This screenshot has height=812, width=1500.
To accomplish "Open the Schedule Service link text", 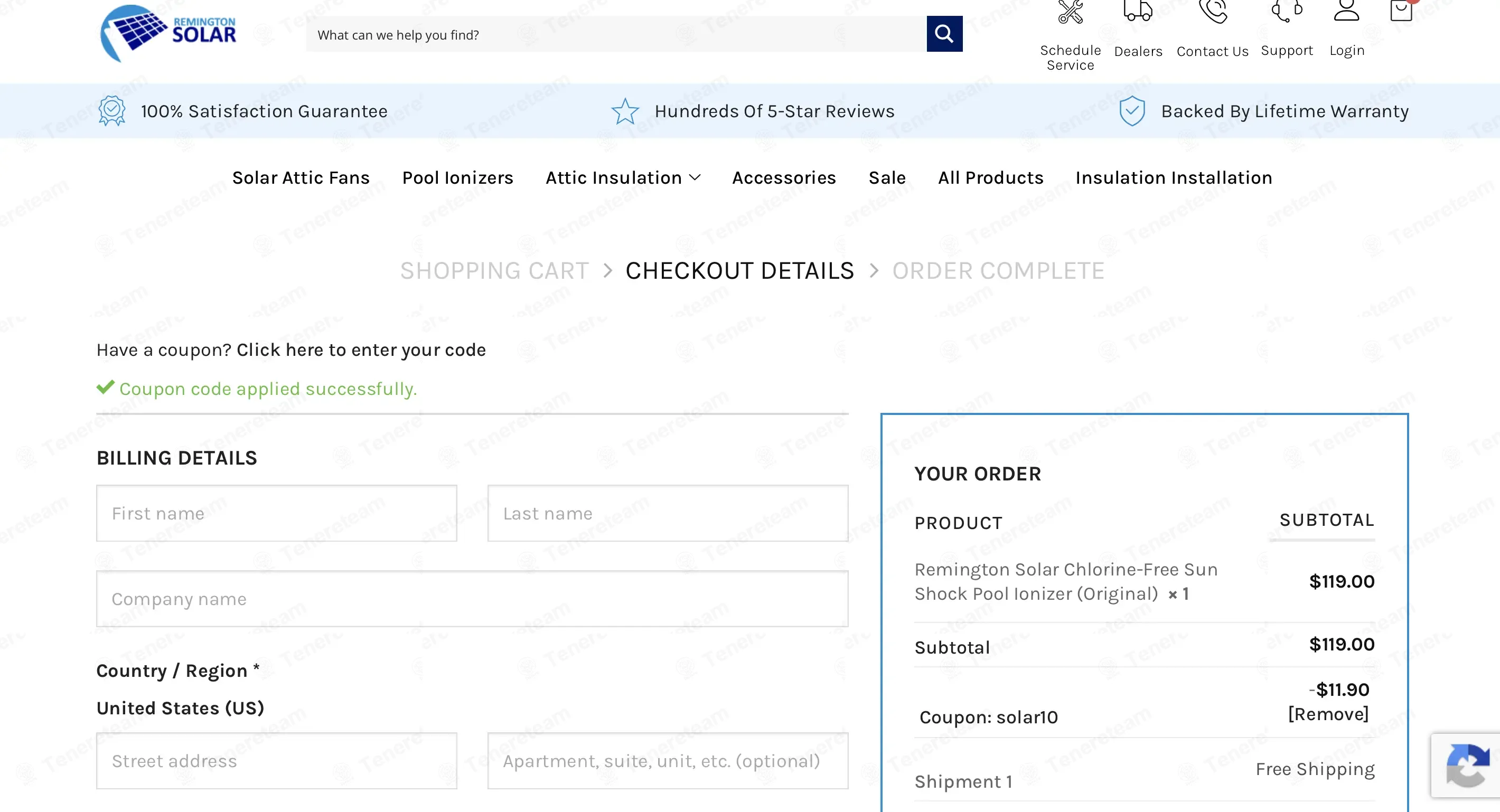I will (x=1070, y=58).
